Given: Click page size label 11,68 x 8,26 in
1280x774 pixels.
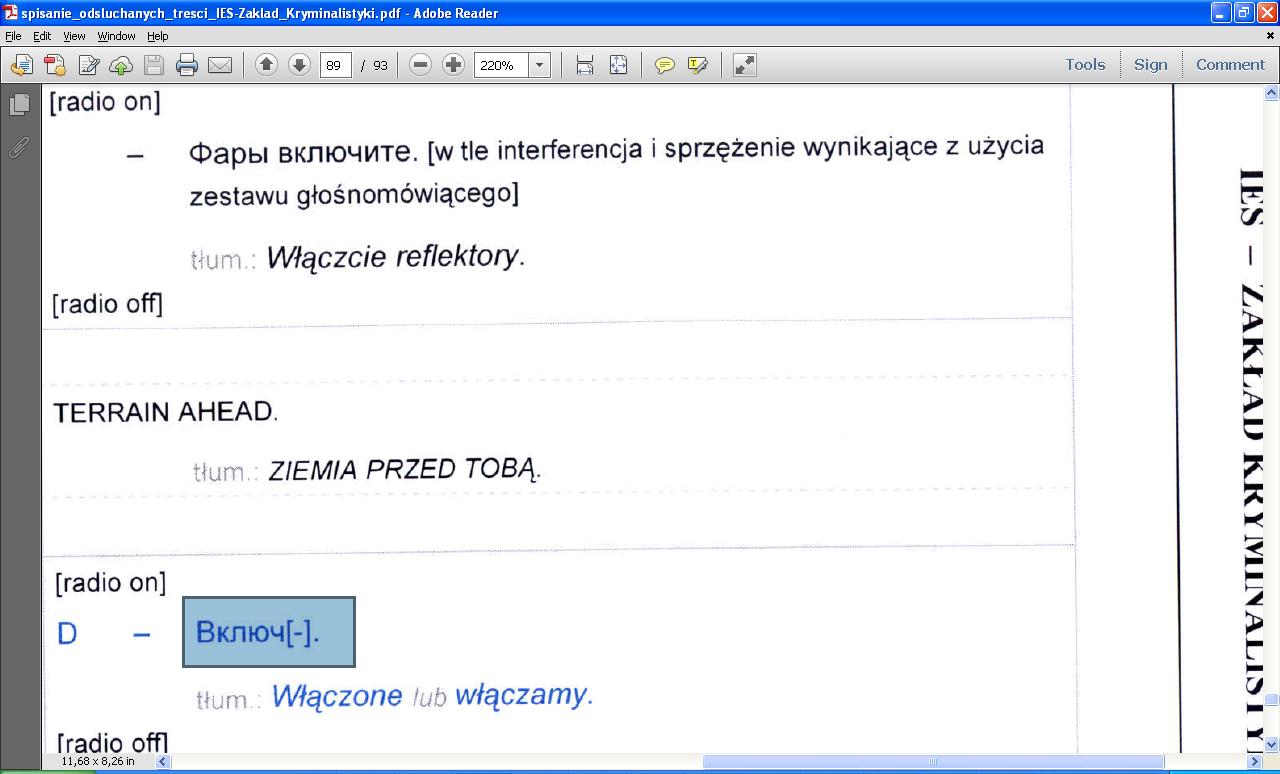Looking at the screenshot, I should point(97,762).
